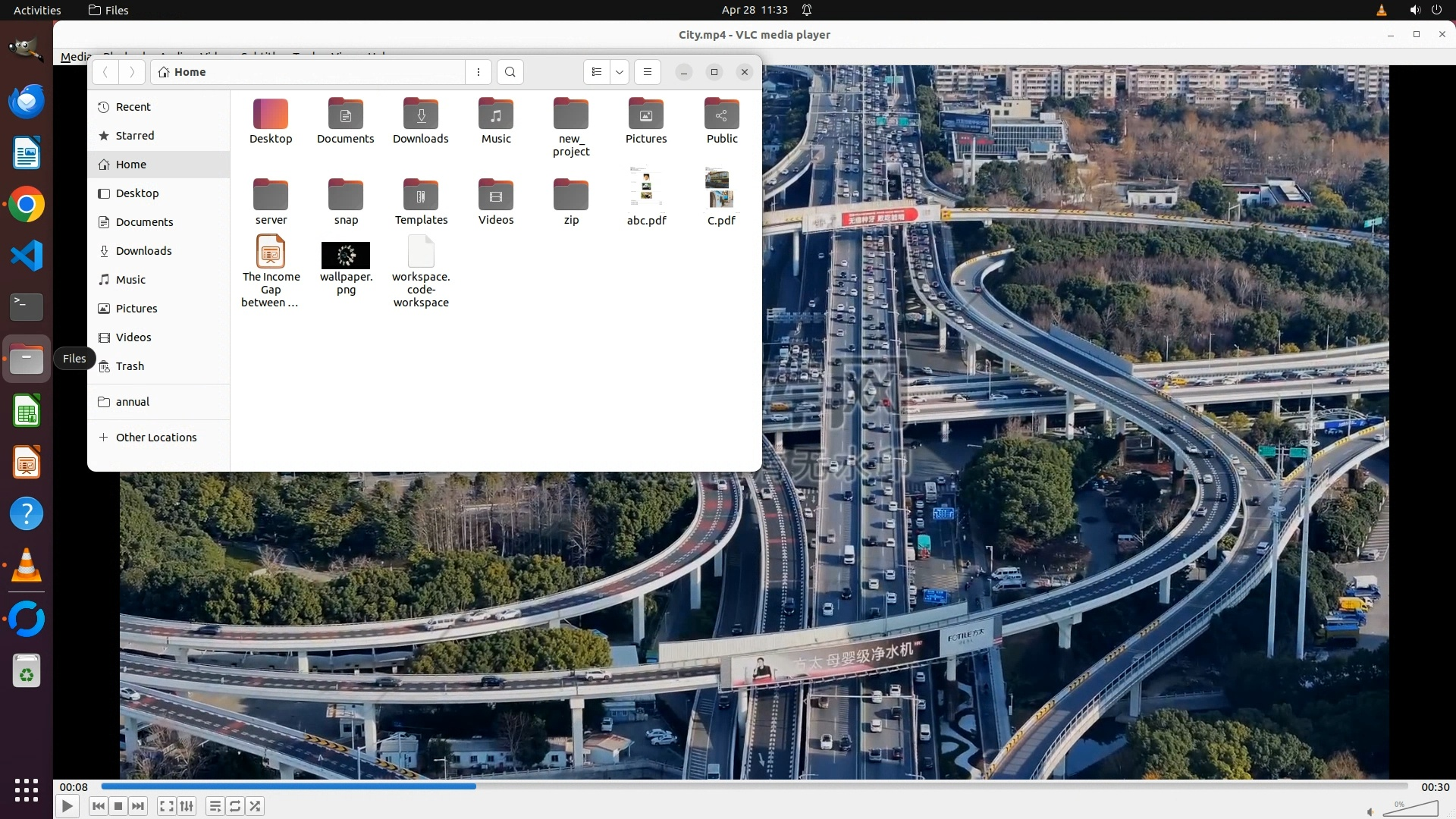Click Other Locations in sidebar

coord(155,438)
